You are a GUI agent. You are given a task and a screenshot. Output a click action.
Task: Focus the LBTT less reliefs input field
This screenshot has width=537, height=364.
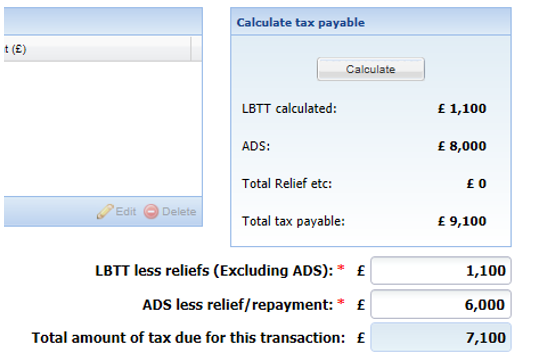(x=441, y=271)
